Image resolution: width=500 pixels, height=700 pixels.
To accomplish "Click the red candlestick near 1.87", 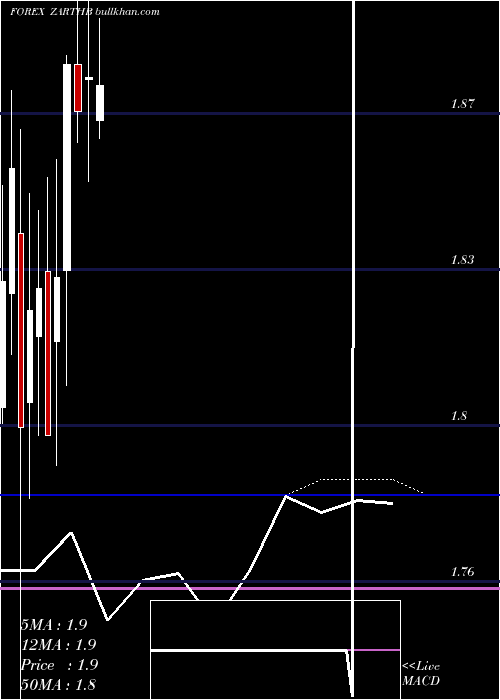I will pos(78,88).
